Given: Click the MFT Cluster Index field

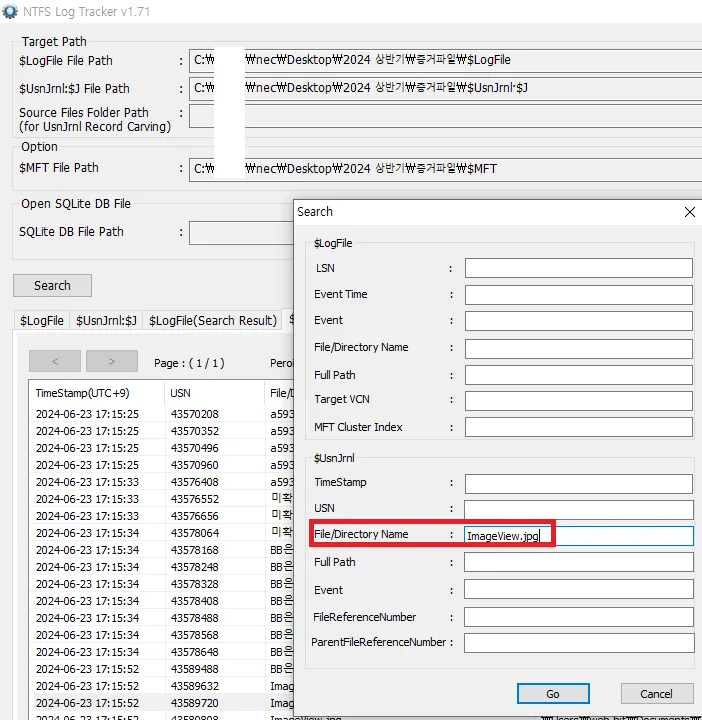Looking at the screenshot, I should (578, 427).
